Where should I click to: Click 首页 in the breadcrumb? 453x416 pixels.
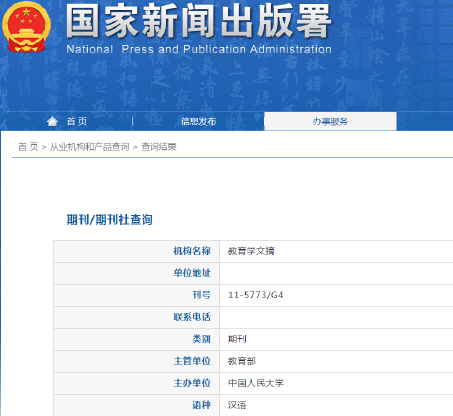[x=28, y=147]
